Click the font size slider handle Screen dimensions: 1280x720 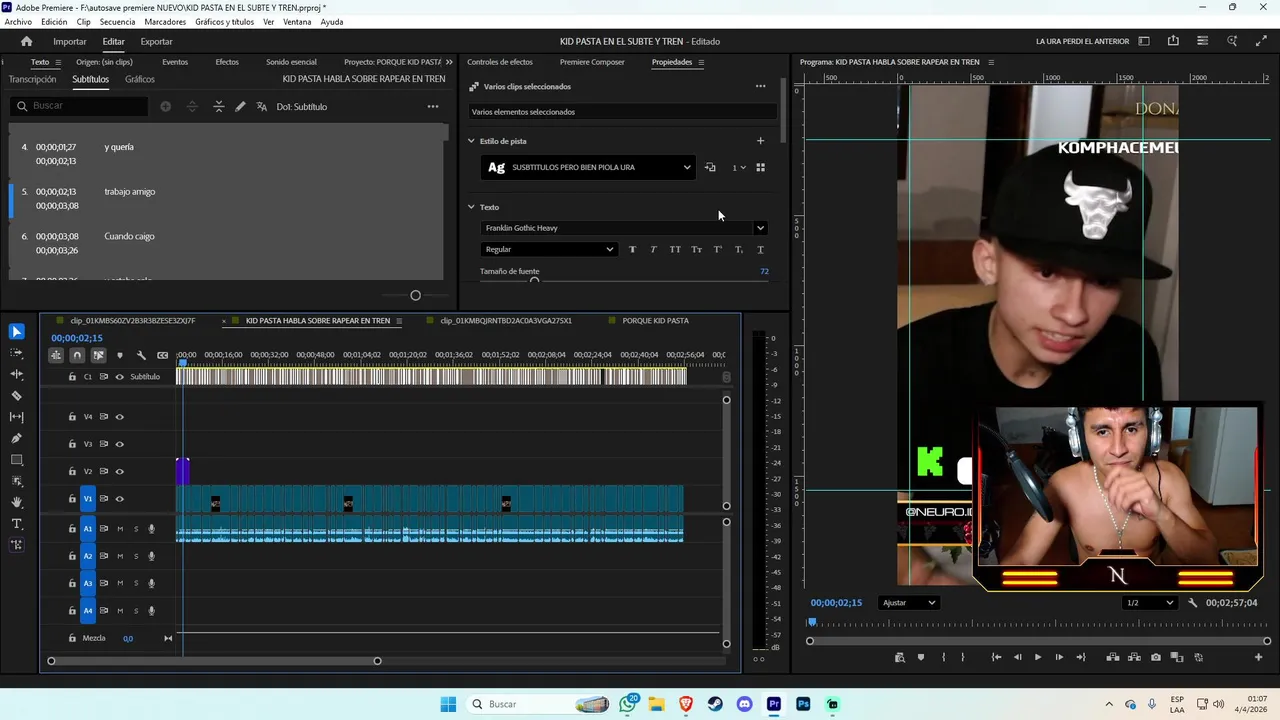tap(534, 282)
